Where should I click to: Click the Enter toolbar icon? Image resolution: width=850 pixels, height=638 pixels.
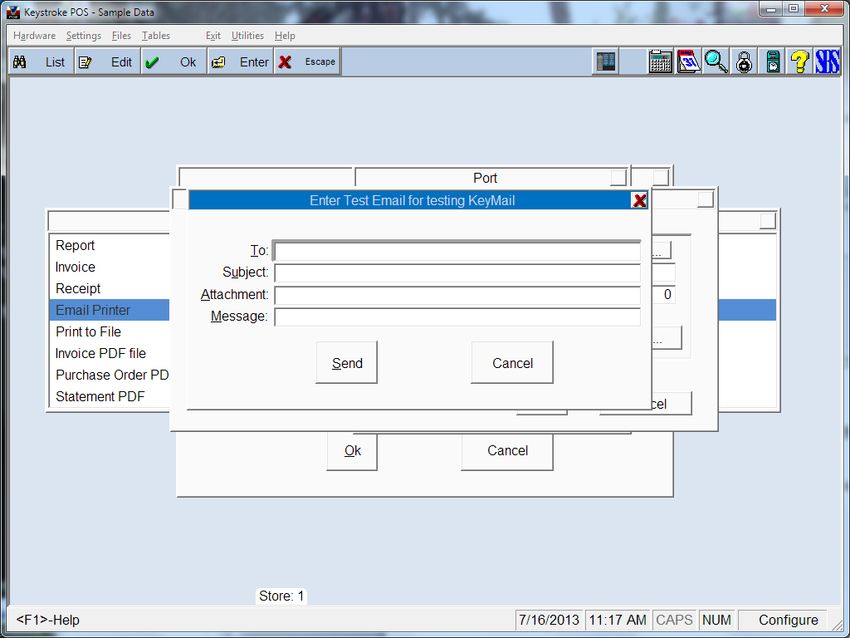click(218, 62)
